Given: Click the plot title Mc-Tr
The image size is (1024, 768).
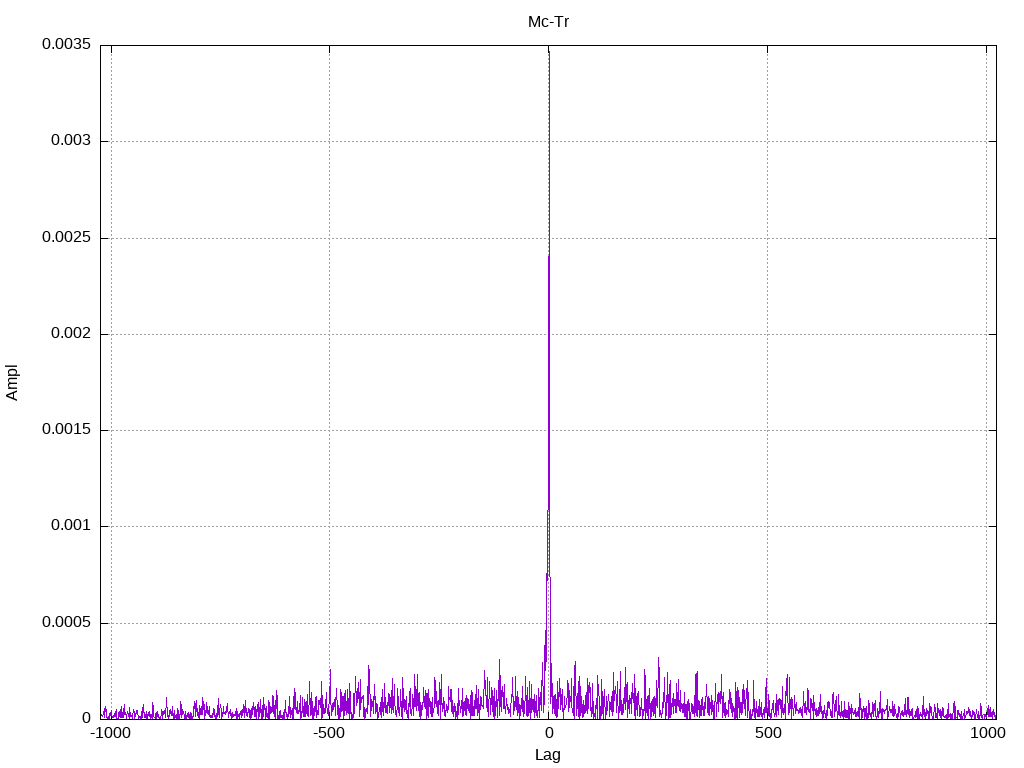Looking at the screenshot, I should (x=548, y=22).
